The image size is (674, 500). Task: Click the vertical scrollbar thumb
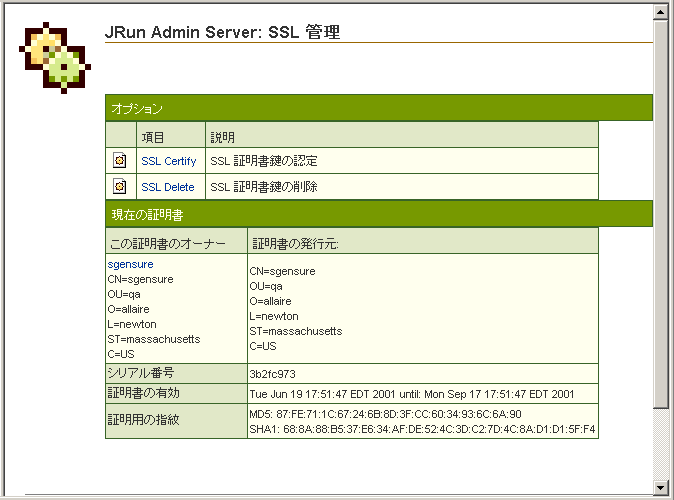[x=660, y=214]
